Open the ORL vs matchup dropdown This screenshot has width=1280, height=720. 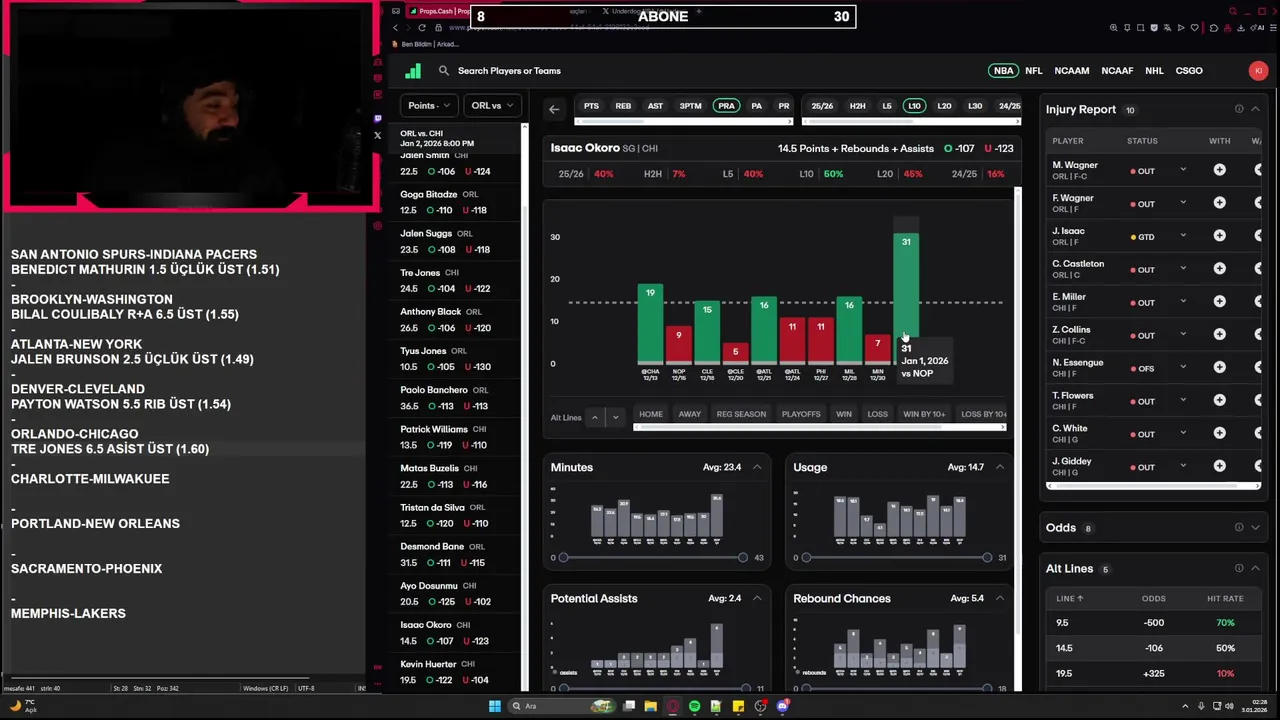point(492,105)
